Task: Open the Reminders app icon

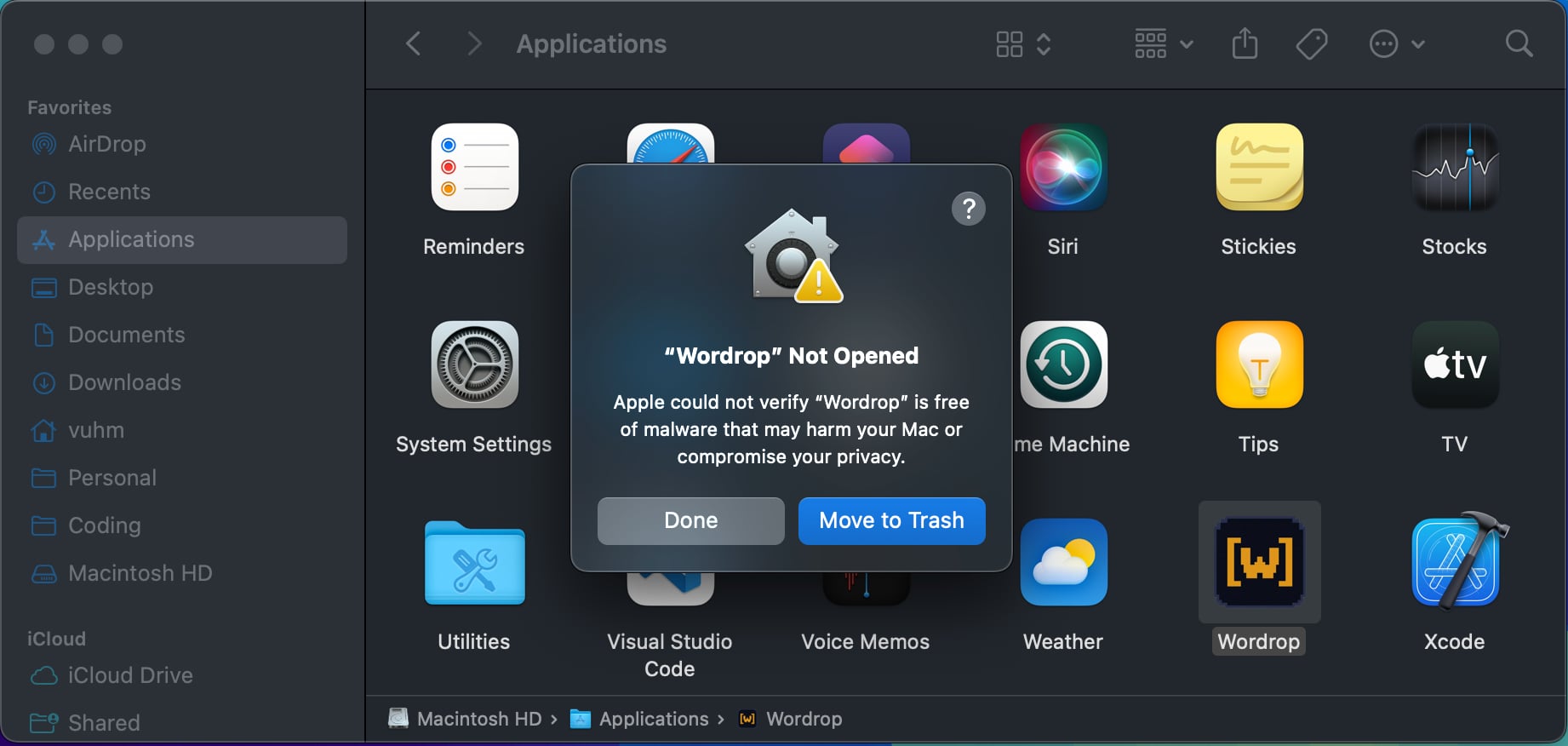Action: pos(474,167)
